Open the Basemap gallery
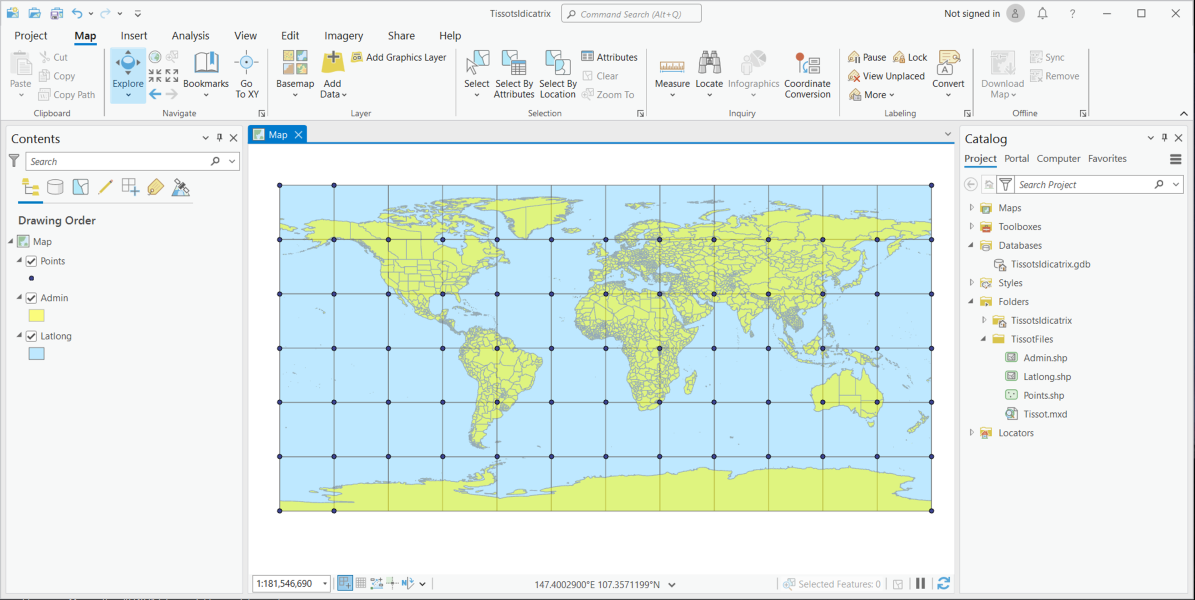 [x=295, y=75]
